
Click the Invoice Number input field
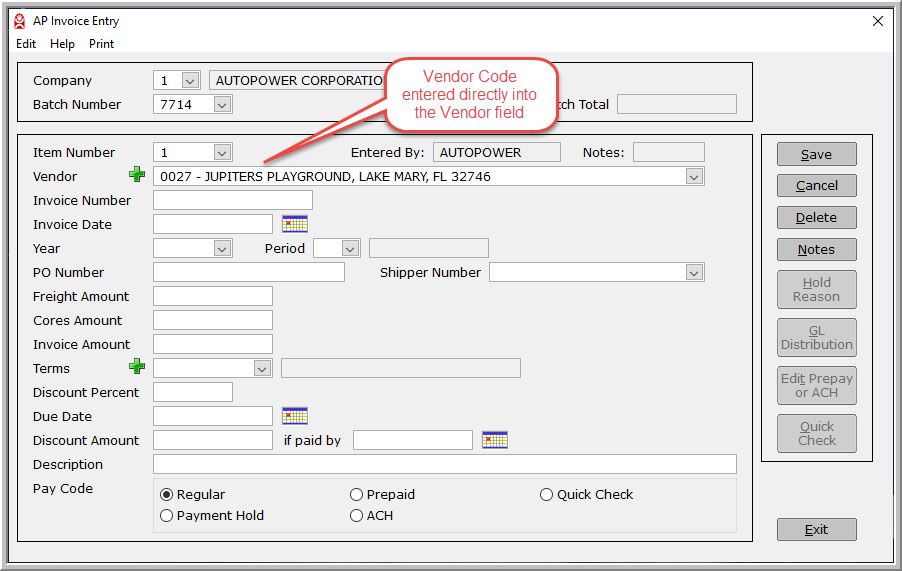click(x=232, y=200)
